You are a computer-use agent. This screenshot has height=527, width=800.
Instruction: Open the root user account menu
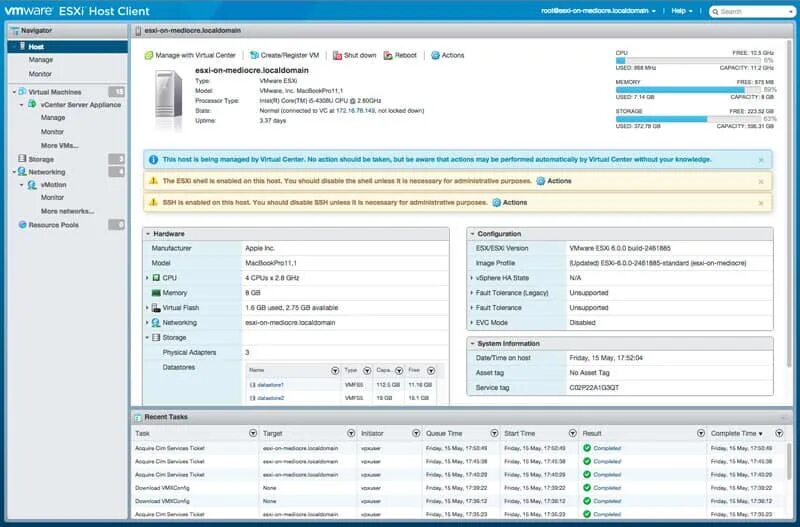(598, 11)
